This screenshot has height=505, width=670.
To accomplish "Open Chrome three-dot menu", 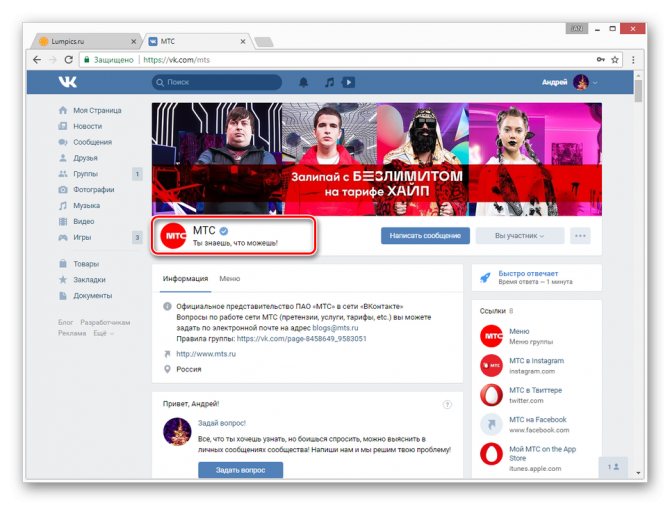I will tap(633, 60).
